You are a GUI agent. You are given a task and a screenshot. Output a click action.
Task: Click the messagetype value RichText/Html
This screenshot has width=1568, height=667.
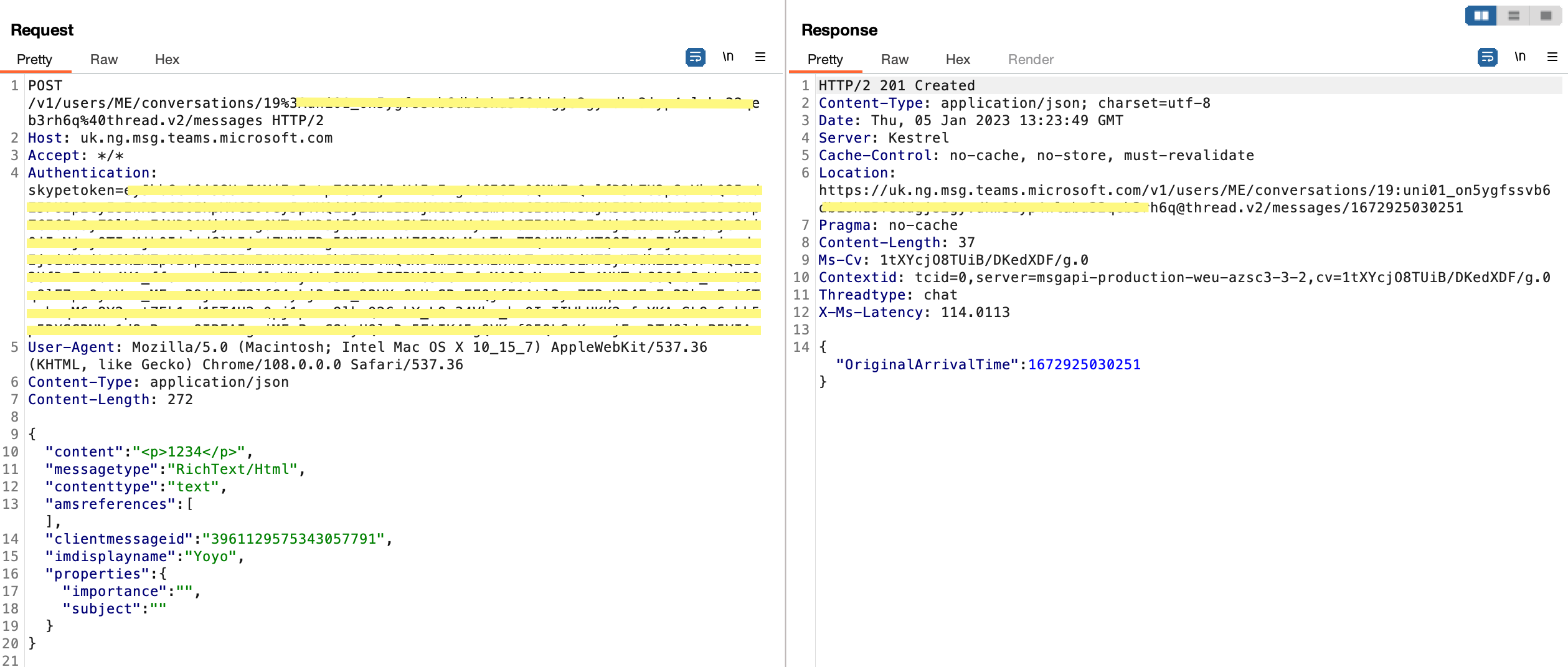pos(232,470)
